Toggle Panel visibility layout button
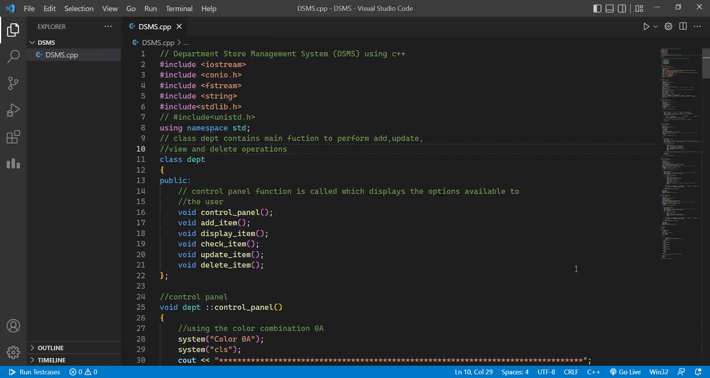710x378 pixels. click(x=609, y=8)
